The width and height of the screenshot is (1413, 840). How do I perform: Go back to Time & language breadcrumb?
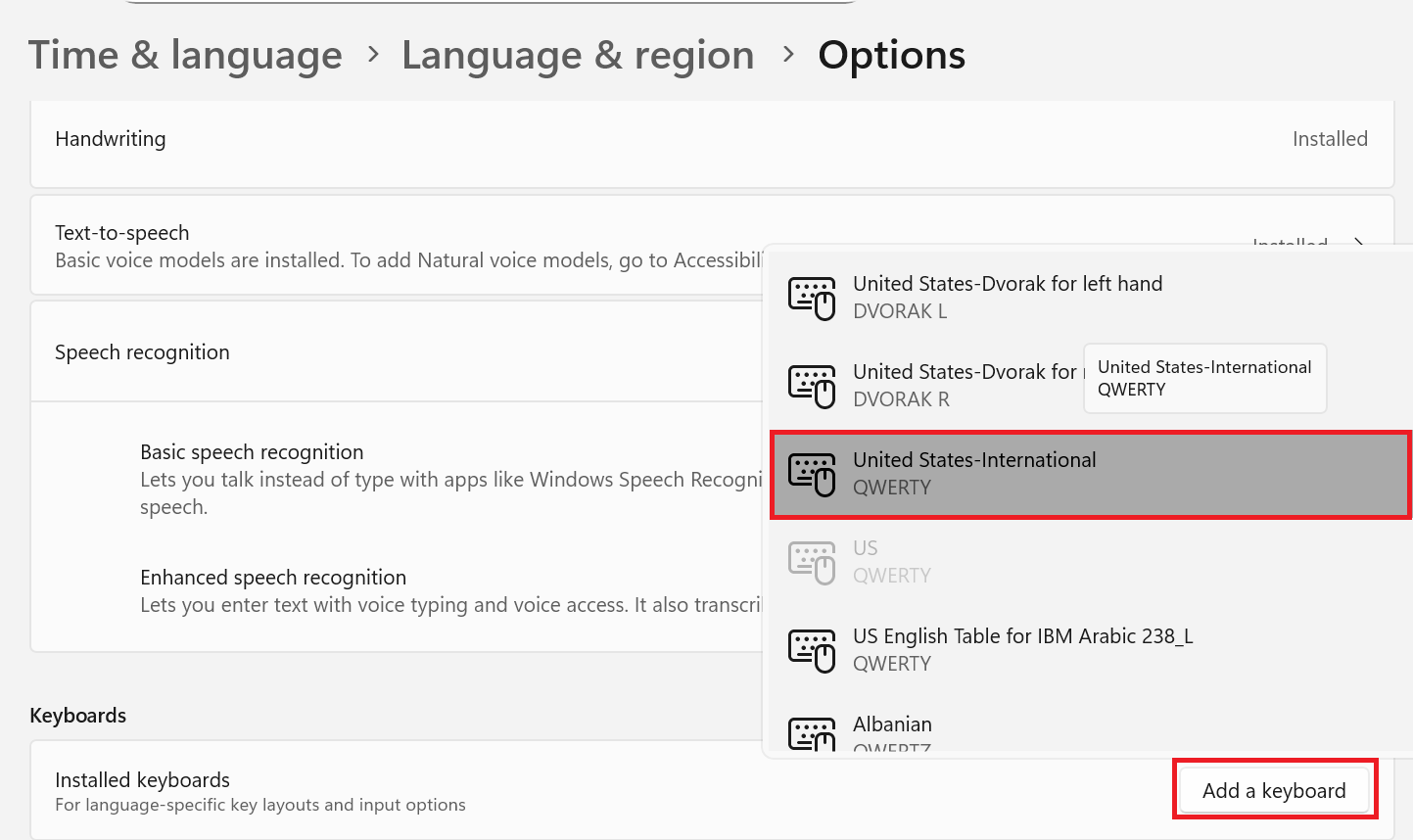coord(185,56)
